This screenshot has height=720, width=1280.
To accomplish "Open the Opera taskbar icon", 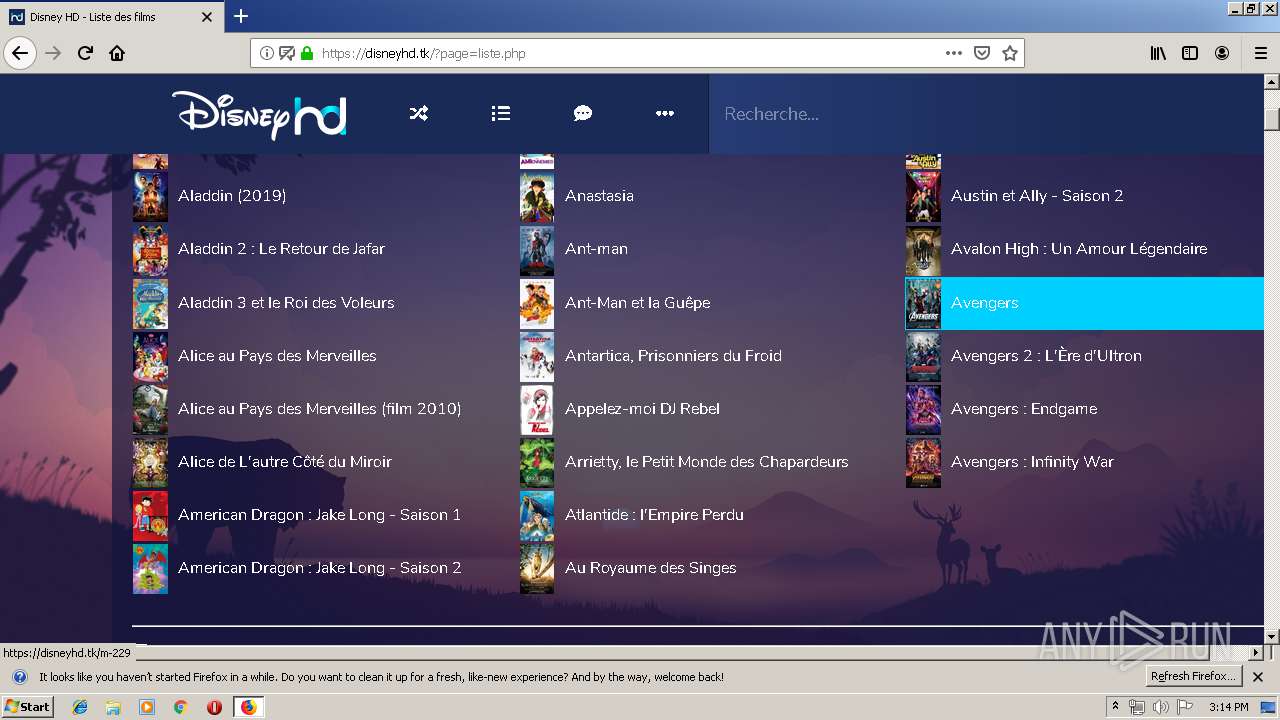I will [x=214, y=707].
